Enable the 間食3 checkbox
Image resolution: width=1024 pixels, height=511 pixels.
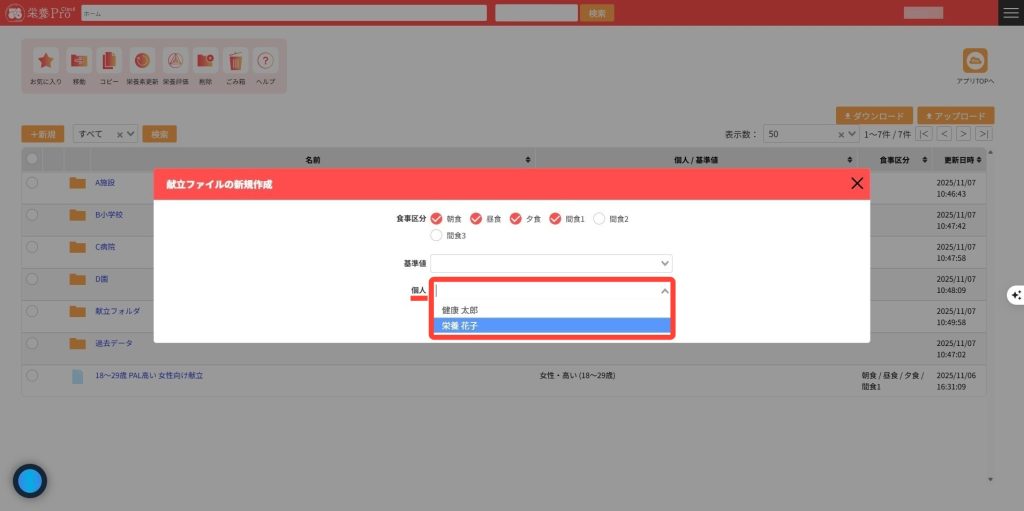[436, 235]
